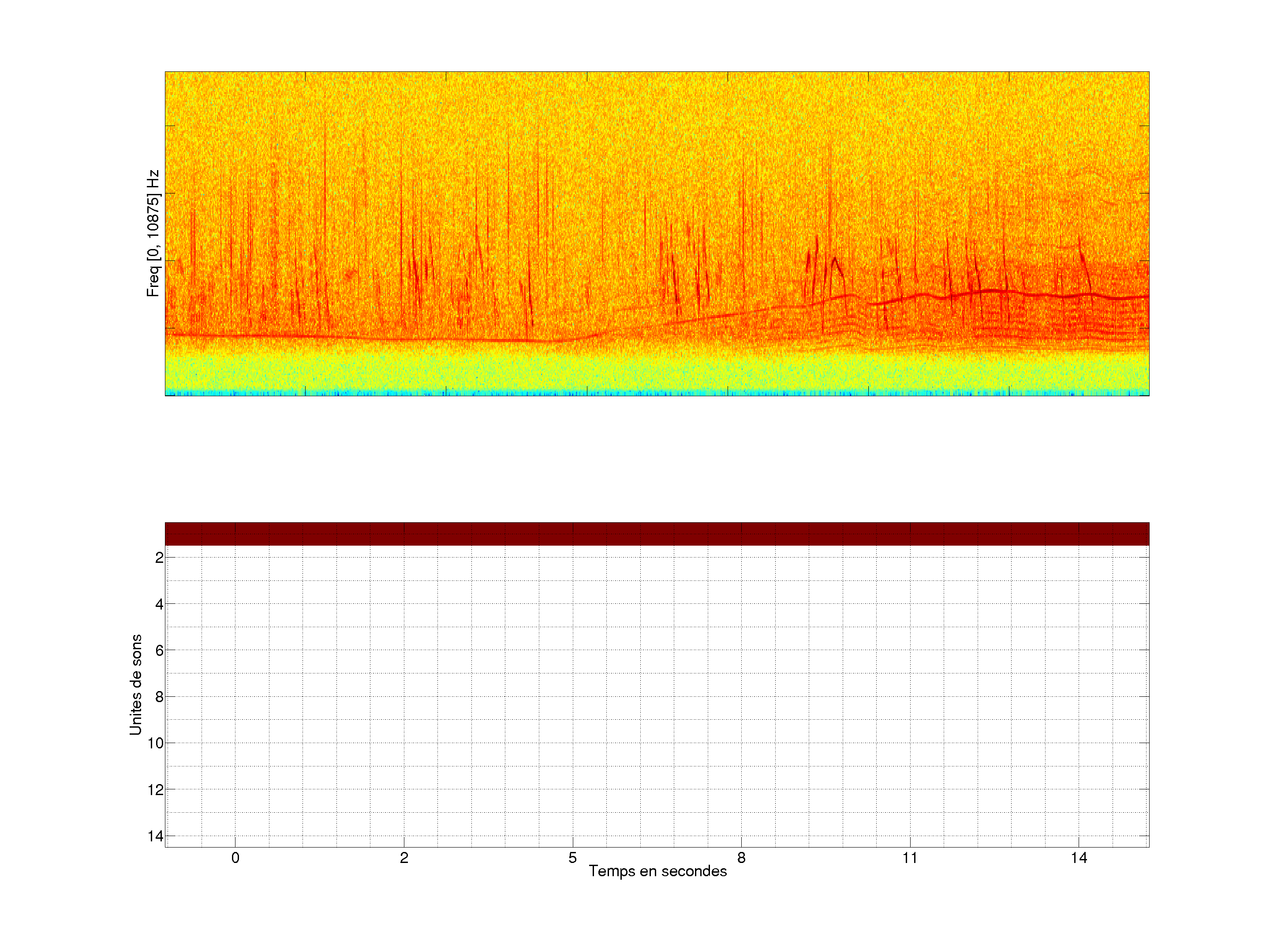Screen dimensions: 1270x952
Task: Click y-axis tick label '6' of lower plot
Action: tap(159, 651)
